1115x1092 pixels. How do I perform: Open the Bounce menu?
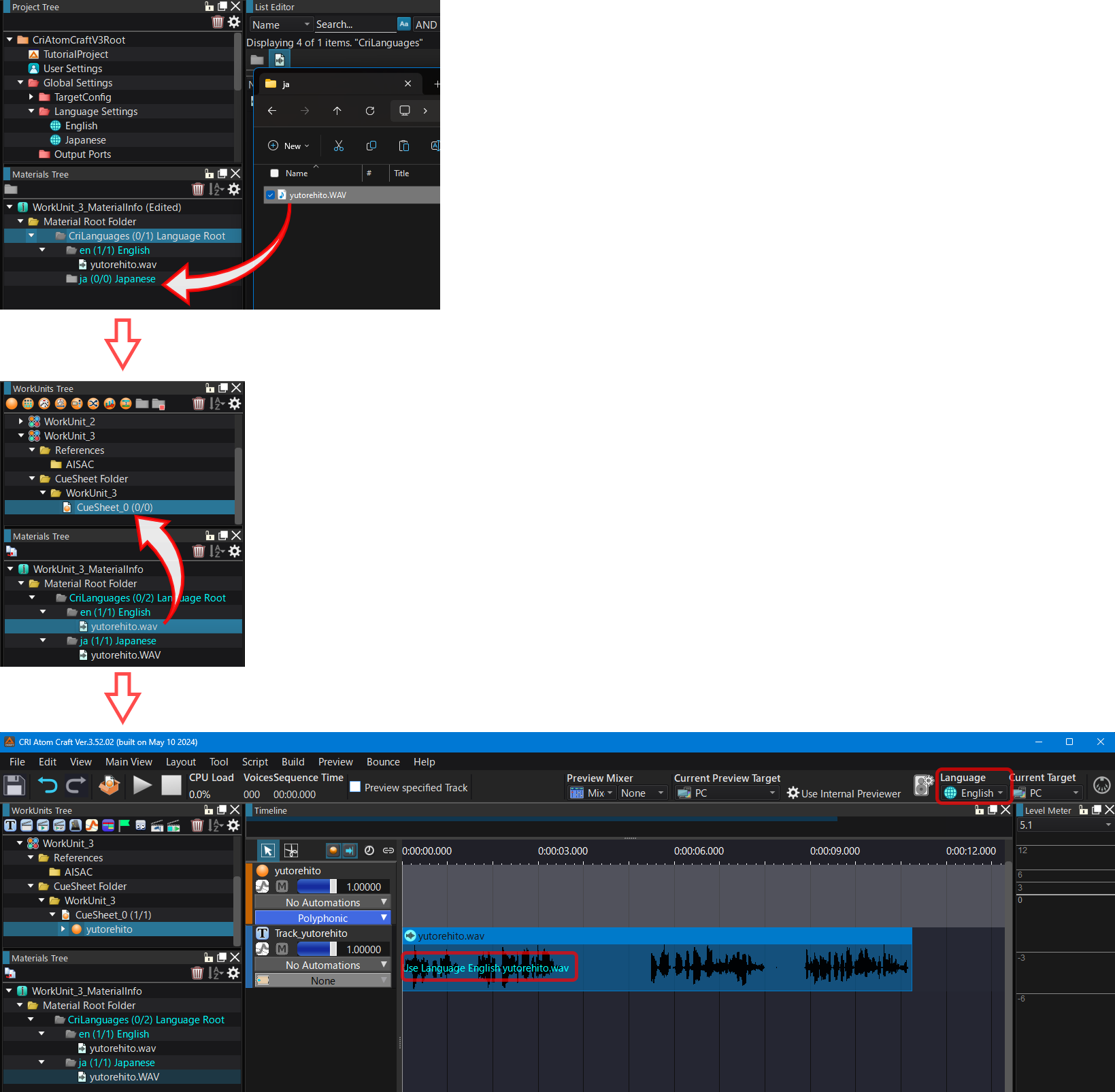383,762
